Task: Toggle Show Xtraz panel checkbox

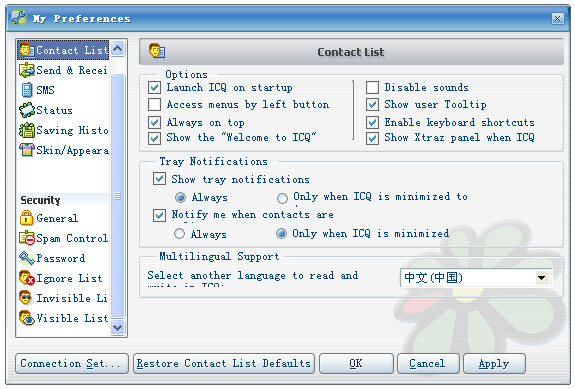Action: tap(372, 138)
